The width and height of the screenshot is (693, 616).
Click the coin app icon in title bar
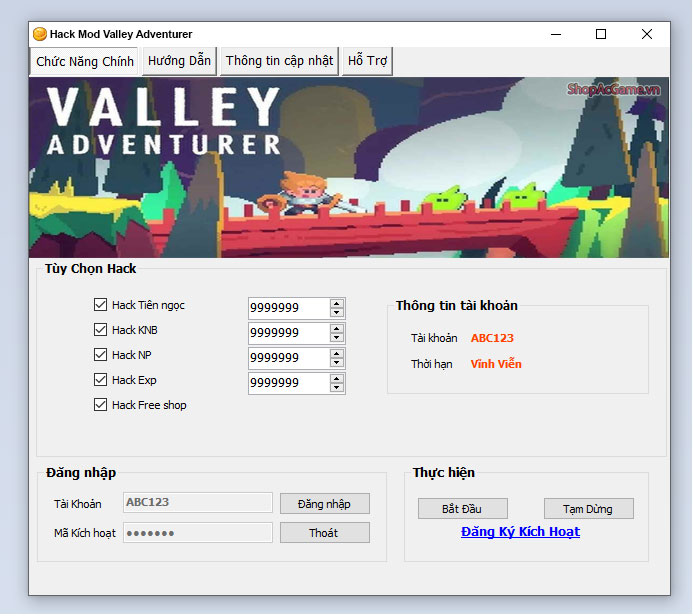[40, 34]
